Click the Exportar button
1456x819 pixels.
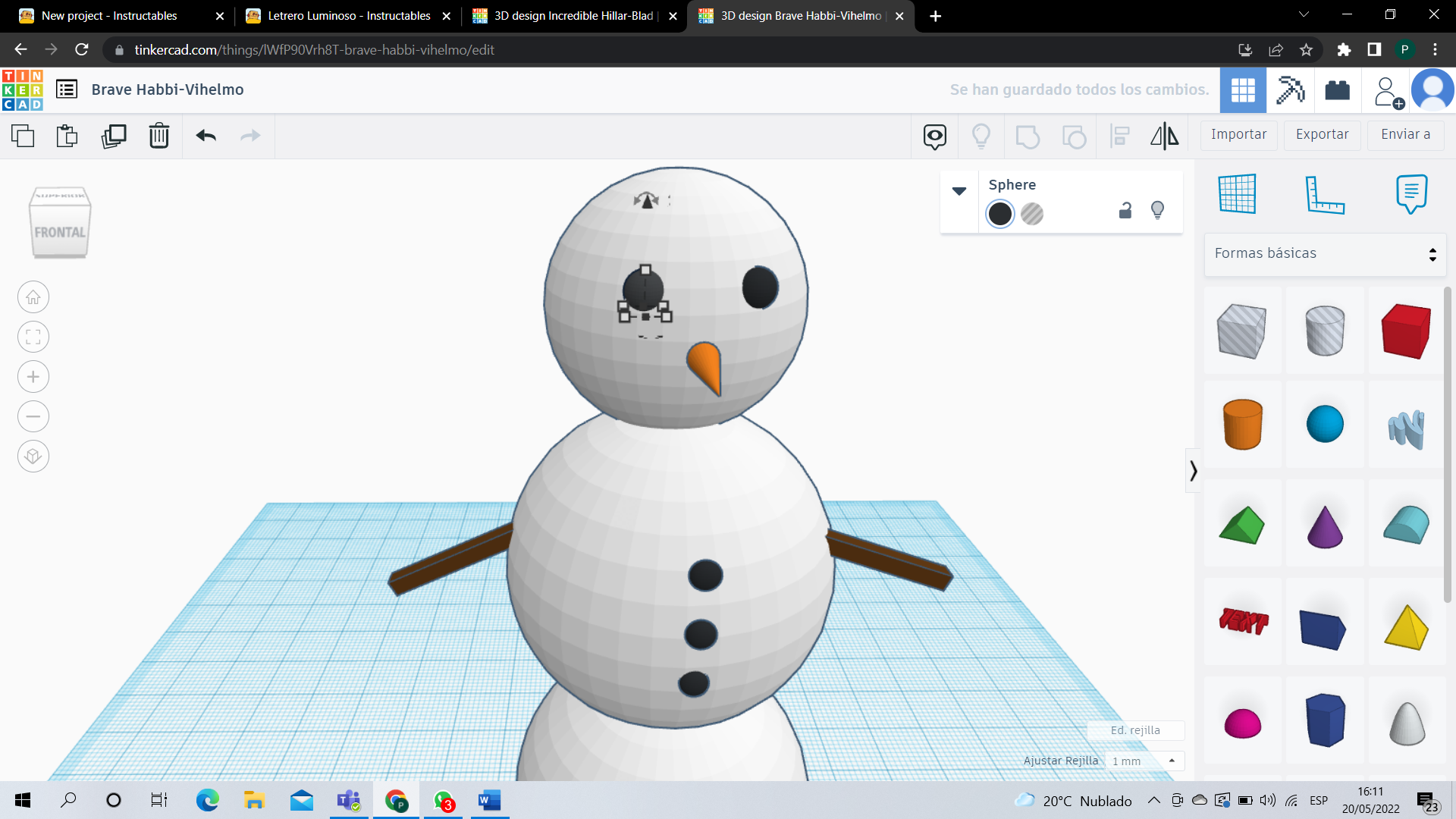(1322, 134)
